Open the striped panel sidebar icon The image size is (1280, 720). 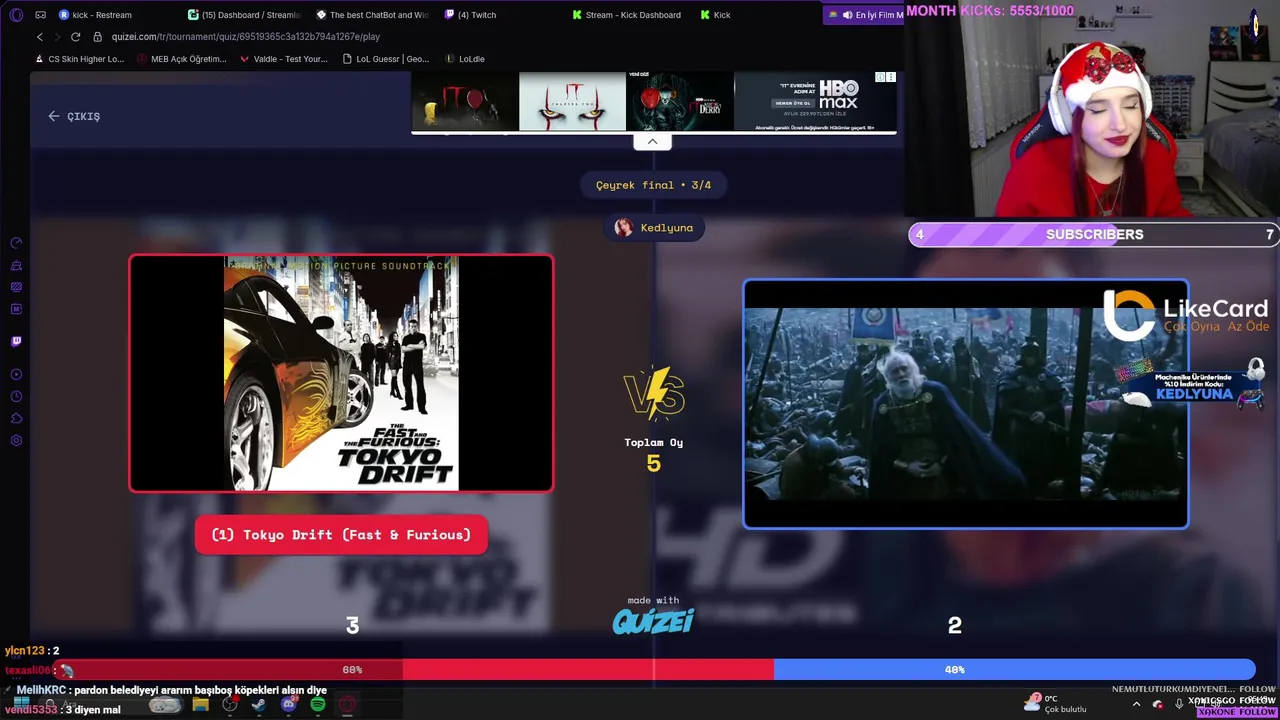[16, 287]
